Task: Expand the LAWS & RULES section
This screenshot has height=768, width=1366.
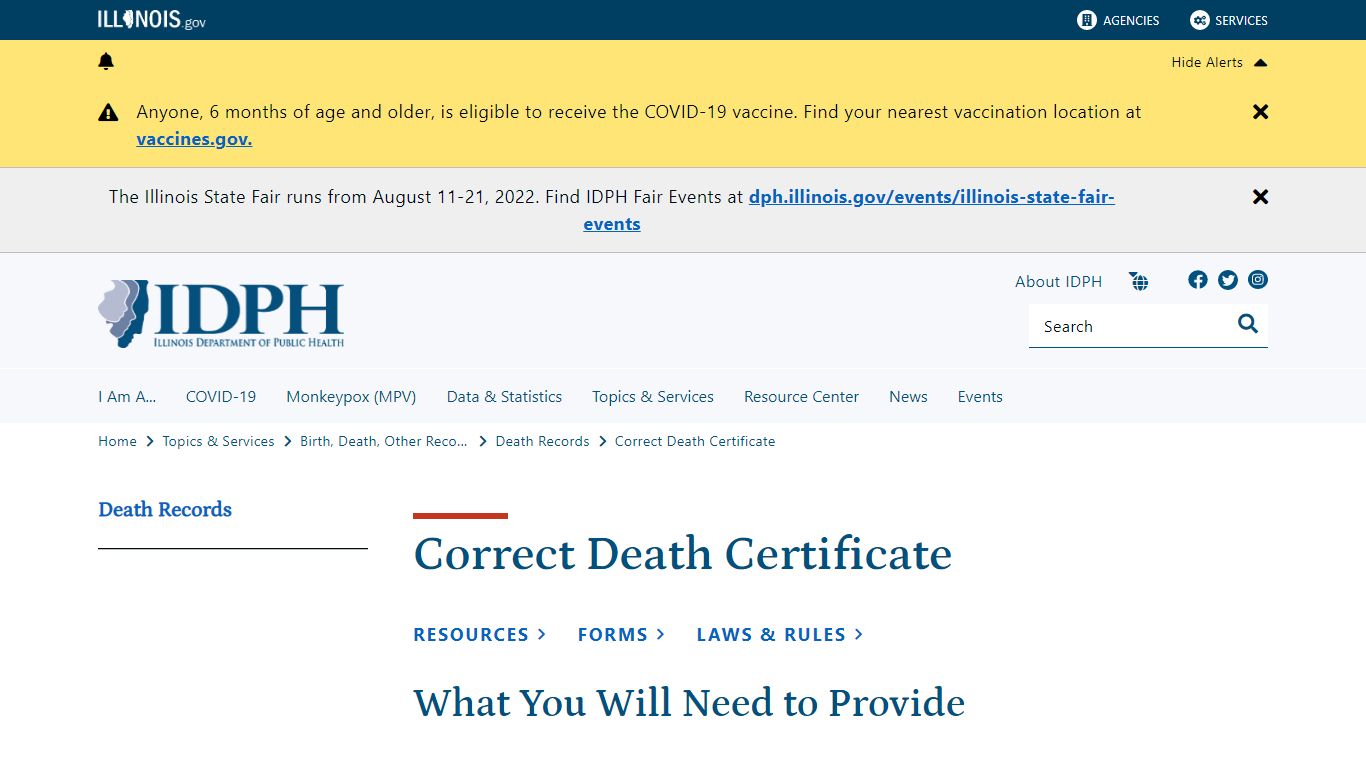Action: 779,634
